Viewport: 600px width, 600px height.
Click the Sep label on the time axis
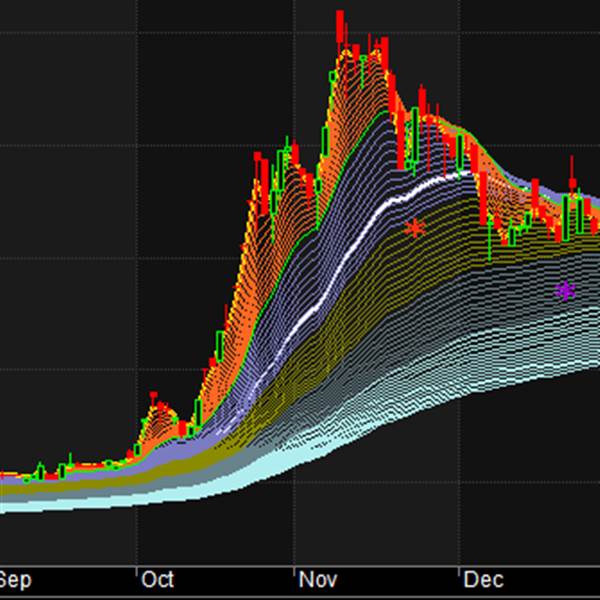[x=15, y=581]
